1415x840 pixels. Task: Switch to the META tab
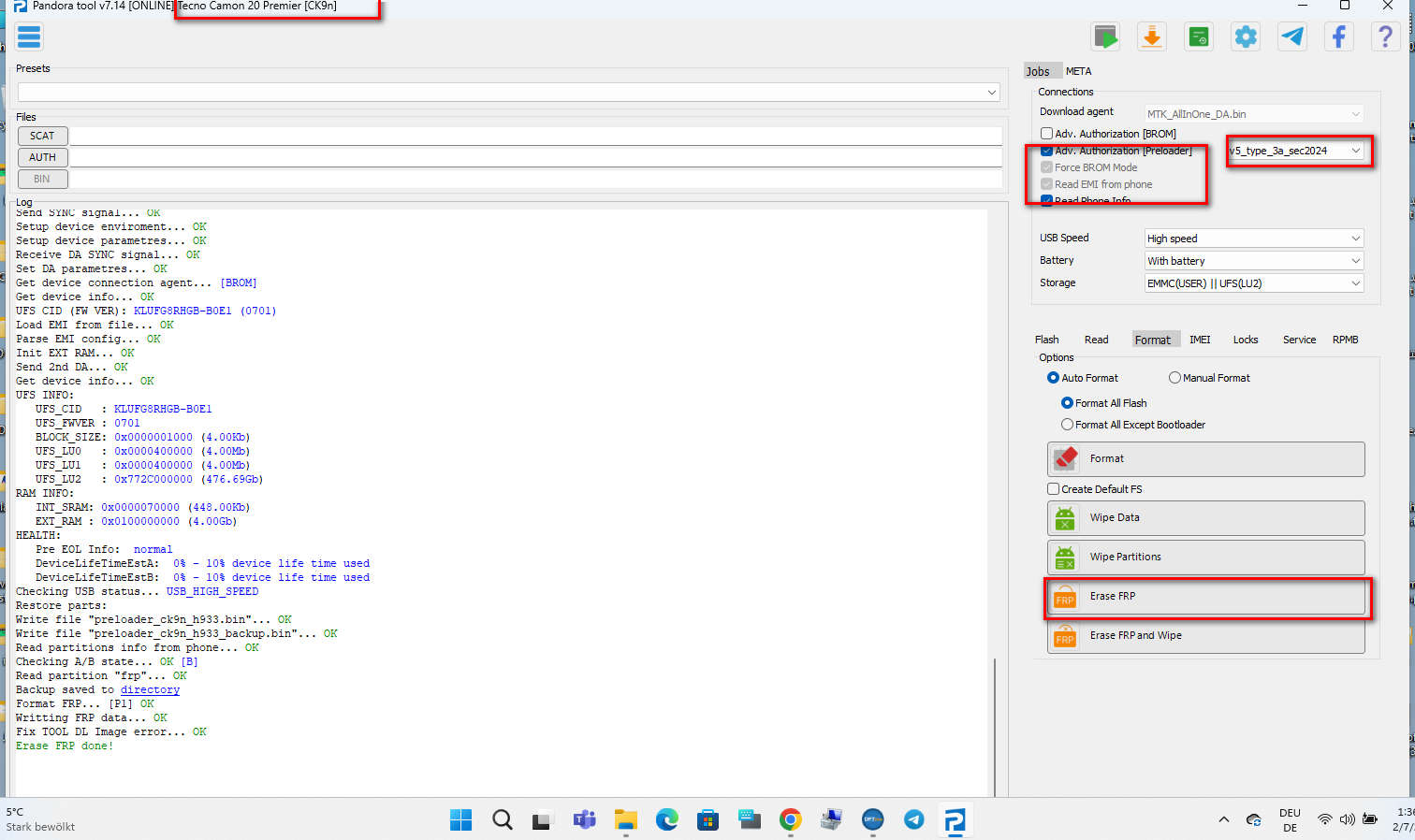pyautogui.click(x=1079, y=71)
